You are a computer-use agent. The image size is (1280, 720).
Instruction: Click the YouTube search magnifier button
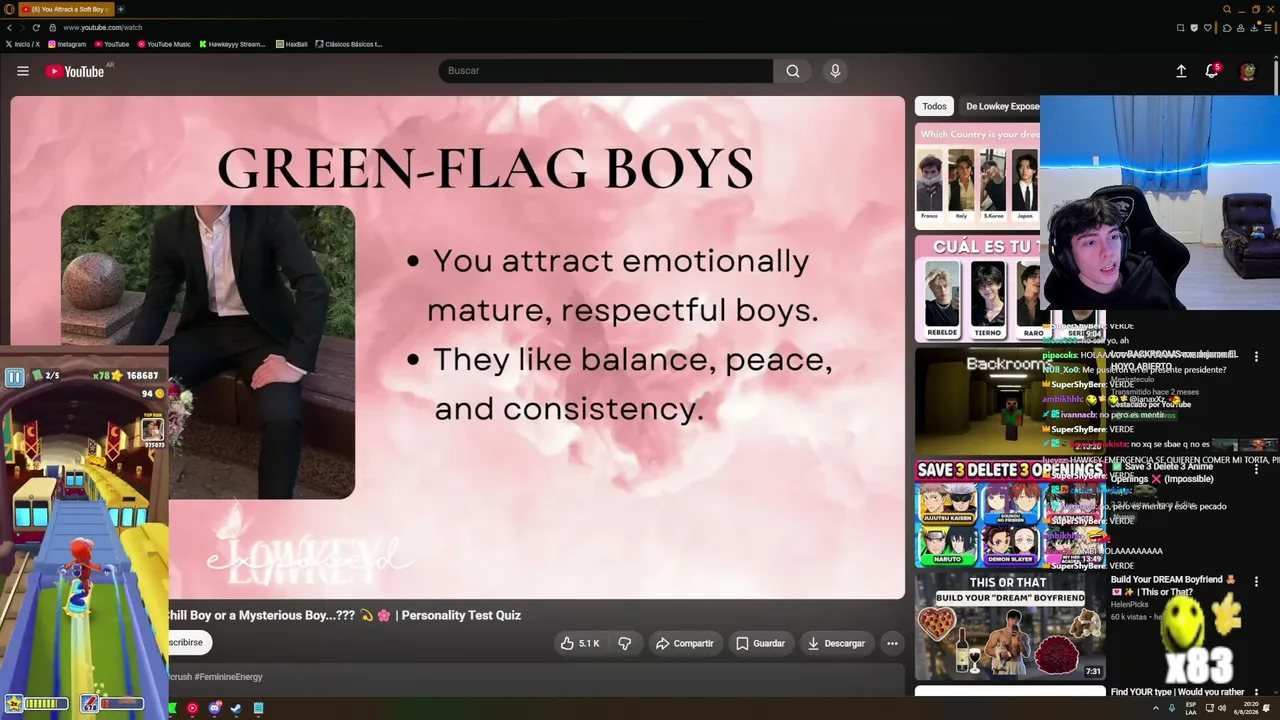click(x=793, y=71)
